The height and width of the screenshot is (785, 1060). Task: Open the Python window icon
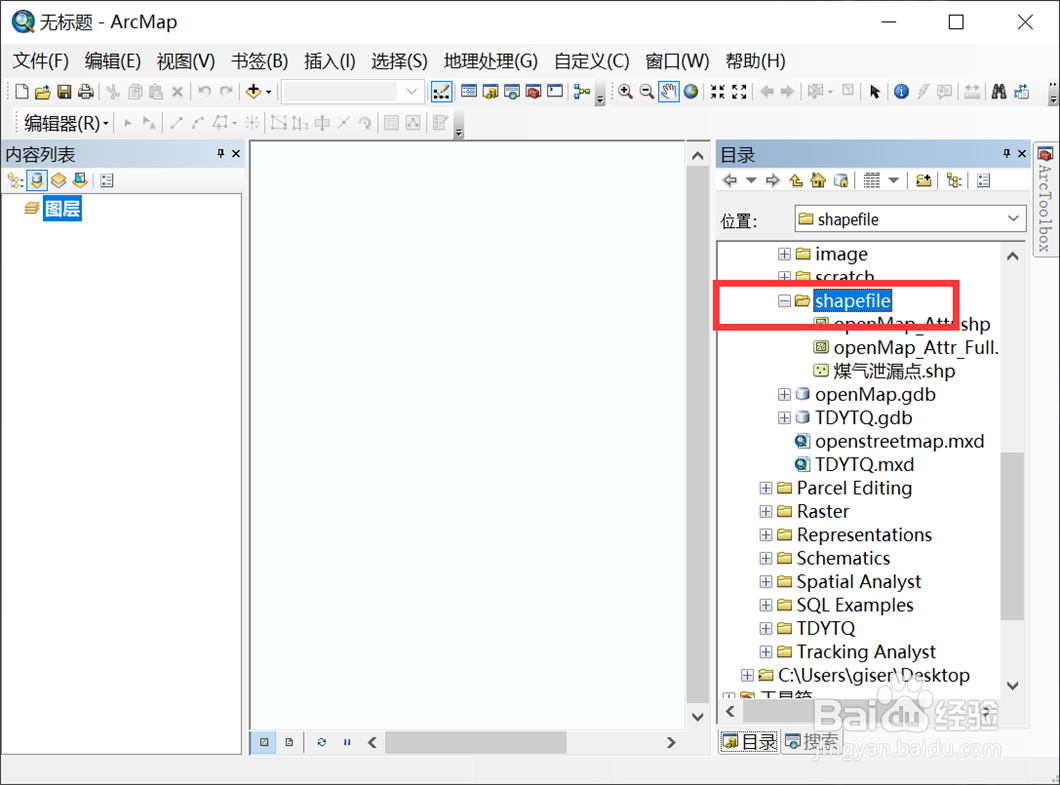coord(555,91)
